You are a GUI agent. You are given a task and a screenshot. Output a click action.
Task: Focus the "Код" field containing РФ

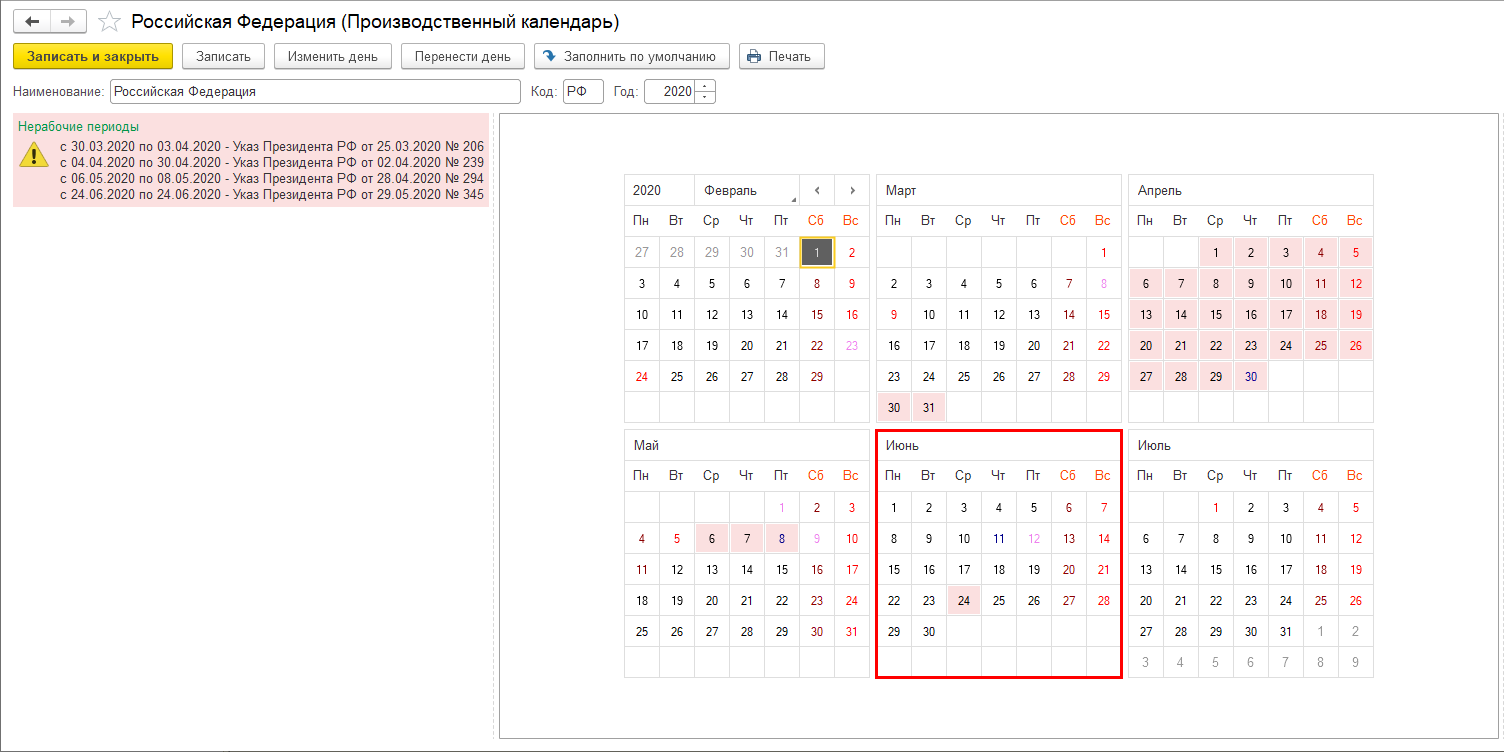pyautogui.click(x=583, y=92)
